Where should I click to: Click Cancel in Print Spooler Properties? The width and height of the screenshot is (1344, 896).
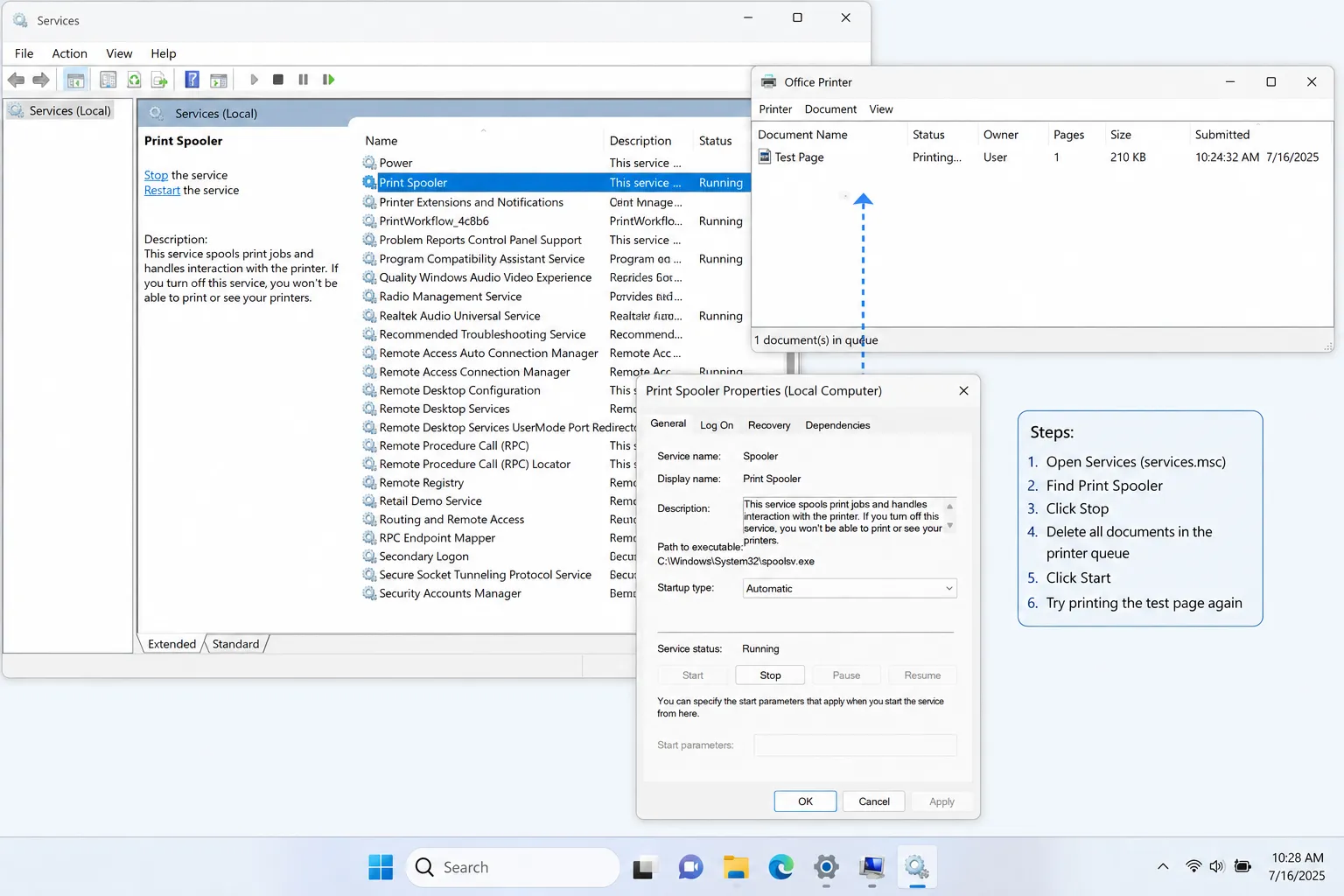point(874,801)
